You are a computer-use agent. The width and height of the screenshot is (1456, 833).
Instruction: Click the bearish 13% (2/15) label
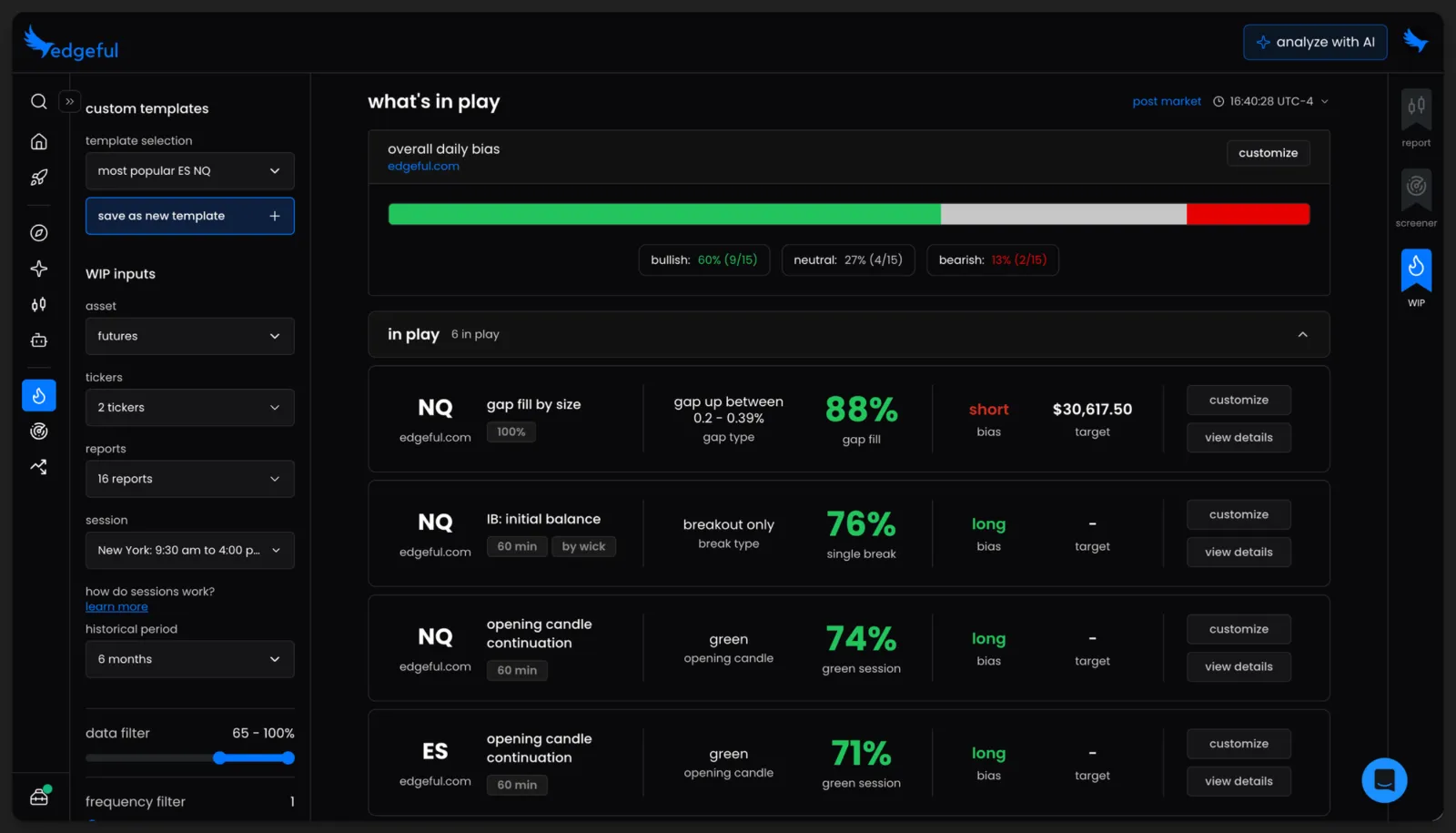click(992, 259)
